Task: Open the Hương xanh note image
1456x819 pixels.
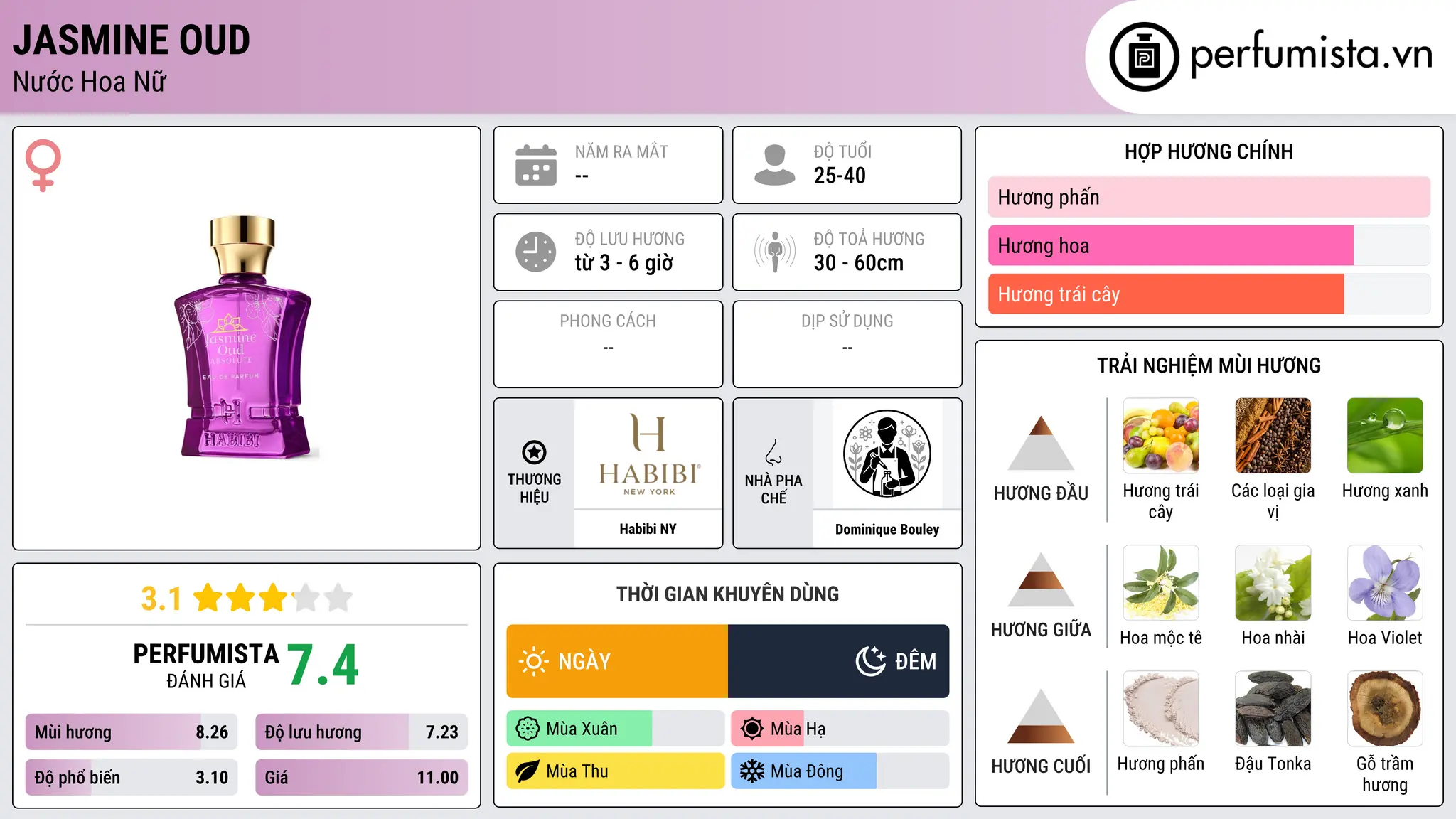Action: coord(1385,436)
